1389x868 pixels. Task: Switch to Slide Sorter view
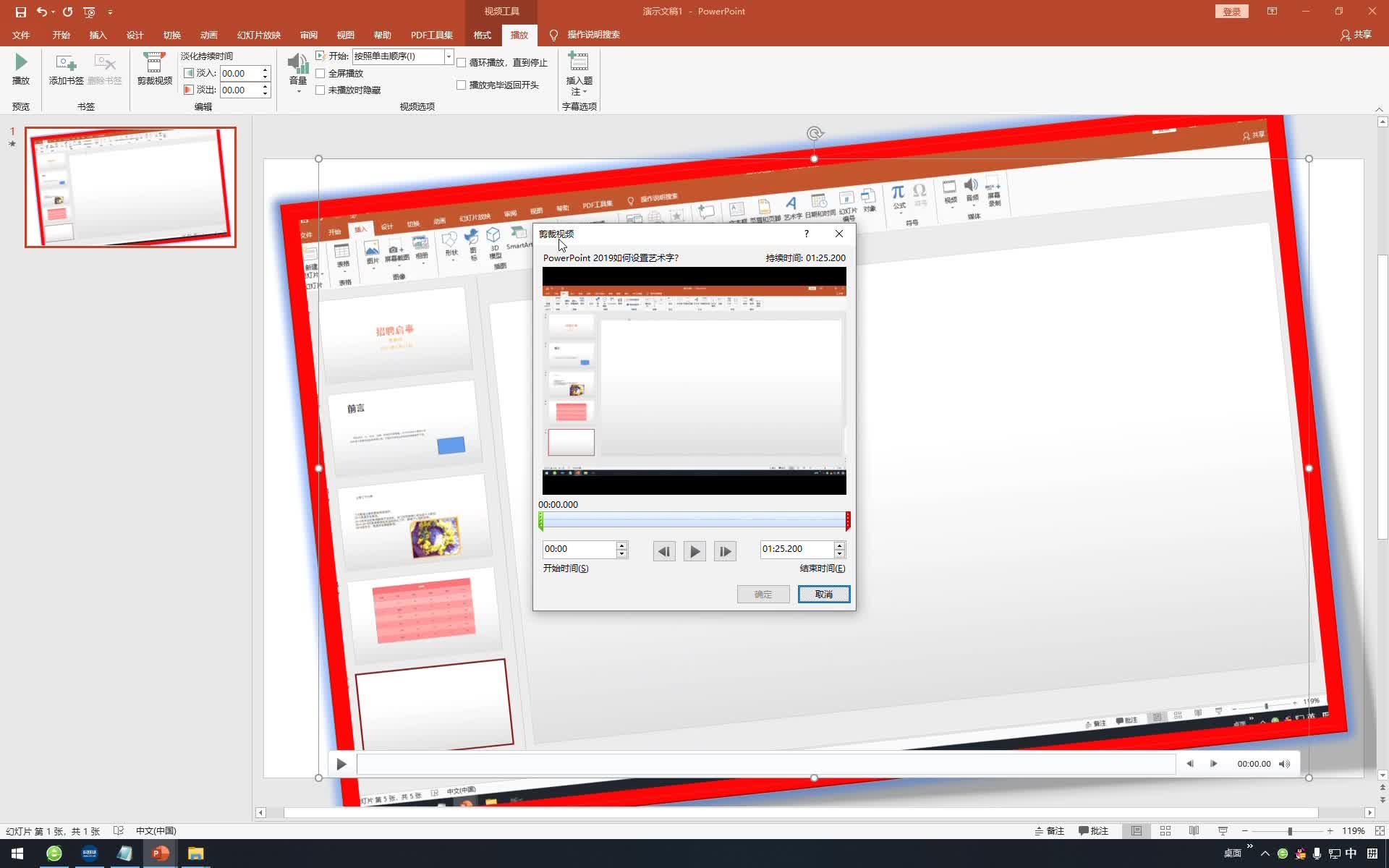click(x=1165, y=831)
